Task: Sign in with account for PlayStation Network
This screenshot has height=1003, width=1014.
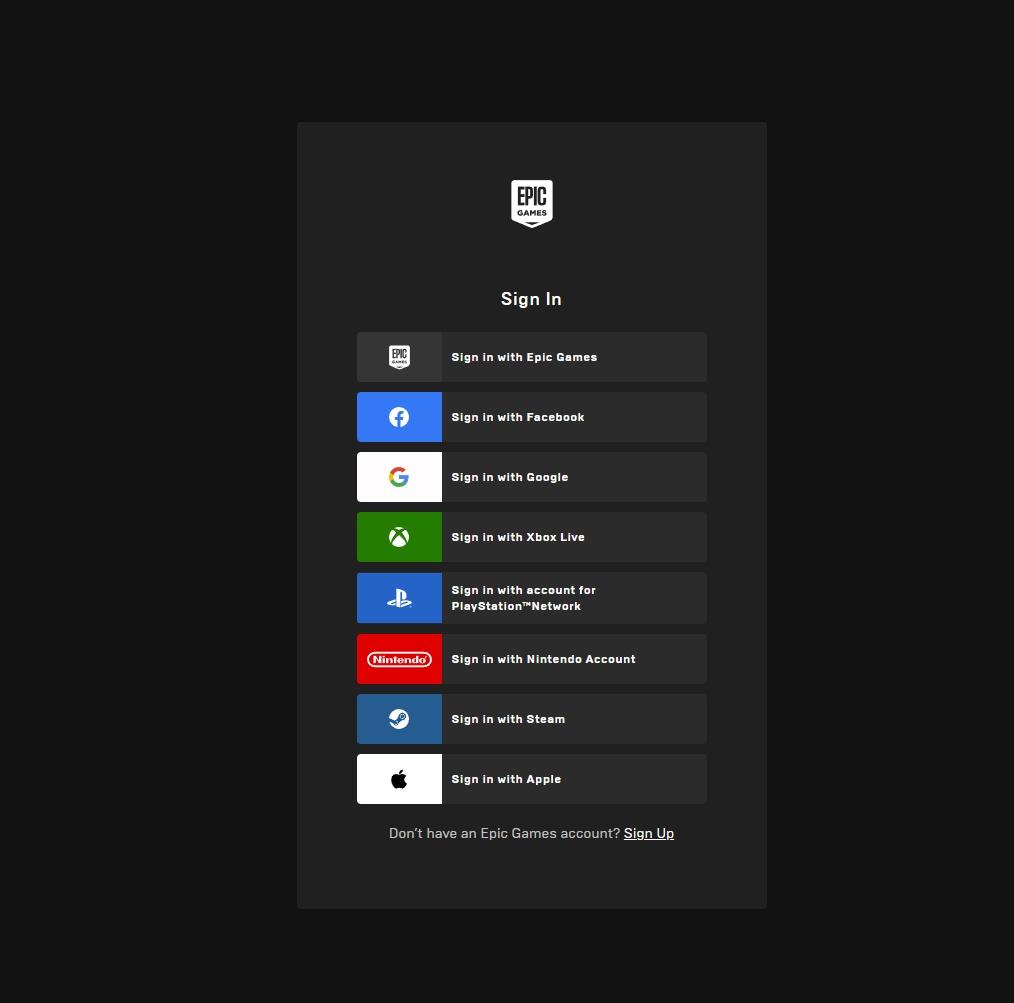Action: (531, 598)
